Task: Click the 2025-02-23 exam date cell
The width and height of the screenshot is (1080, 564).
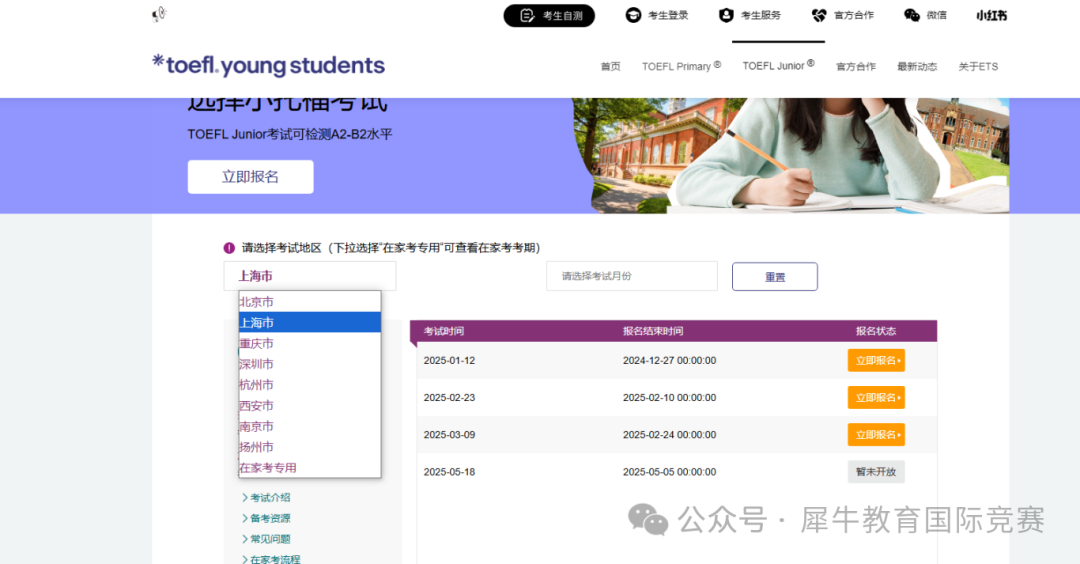Action: pyautogui.click(x=449, y=397)
